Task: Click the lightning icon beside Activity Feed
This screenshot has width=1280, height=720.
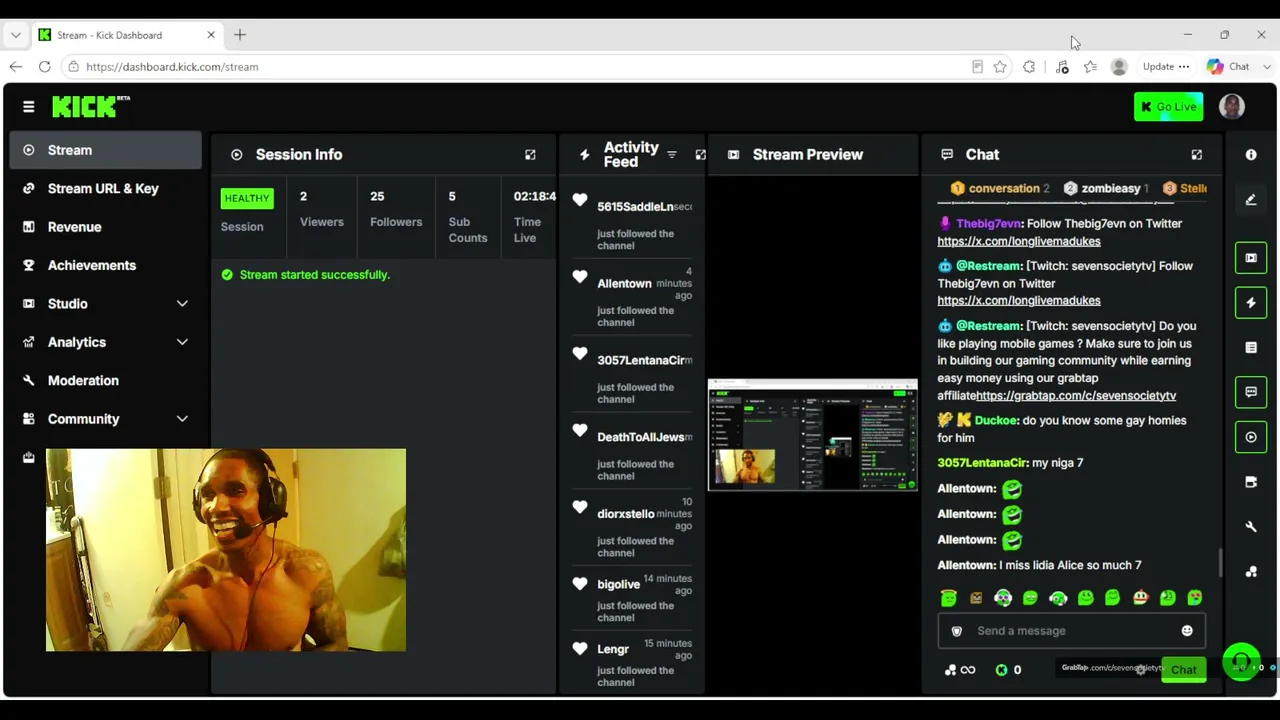Action: pos(585,155)
